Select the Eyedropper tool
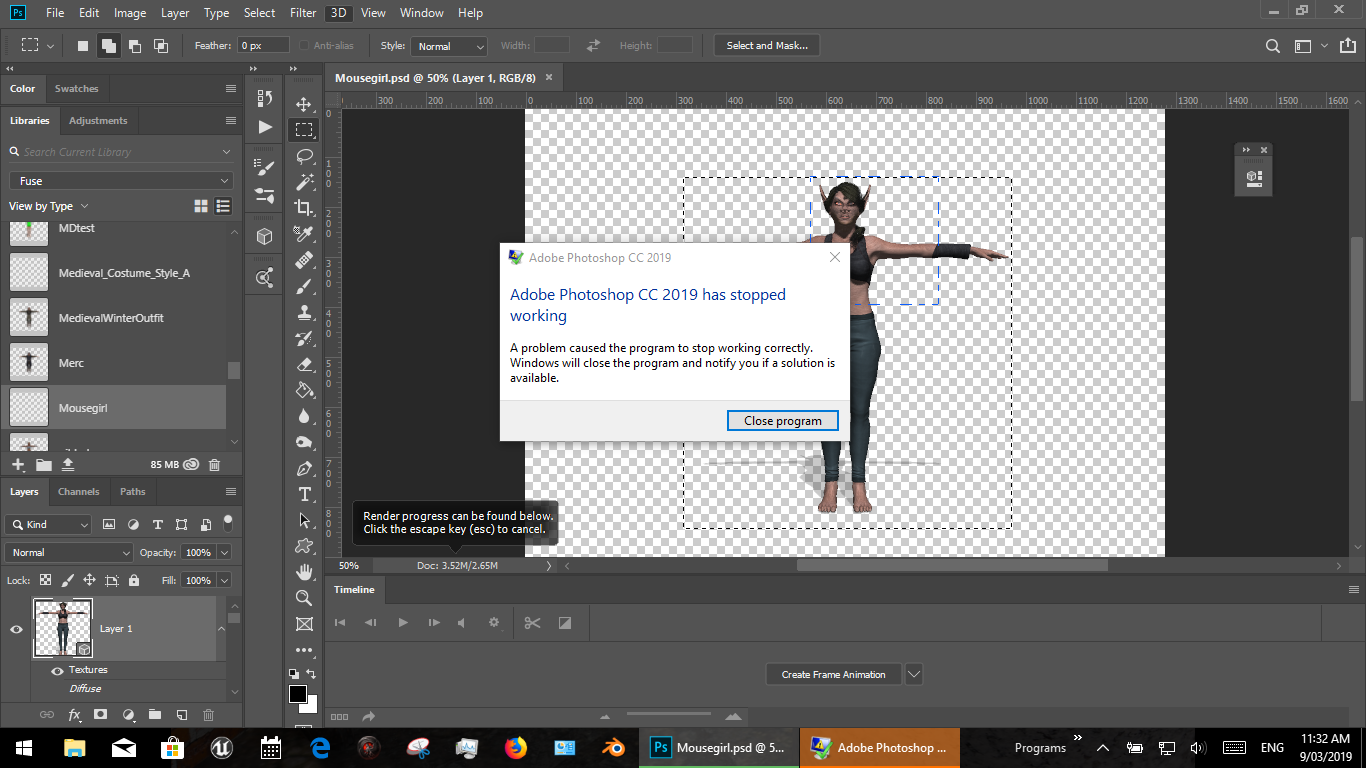This screenshot has width=1366, height=768. 304,234
